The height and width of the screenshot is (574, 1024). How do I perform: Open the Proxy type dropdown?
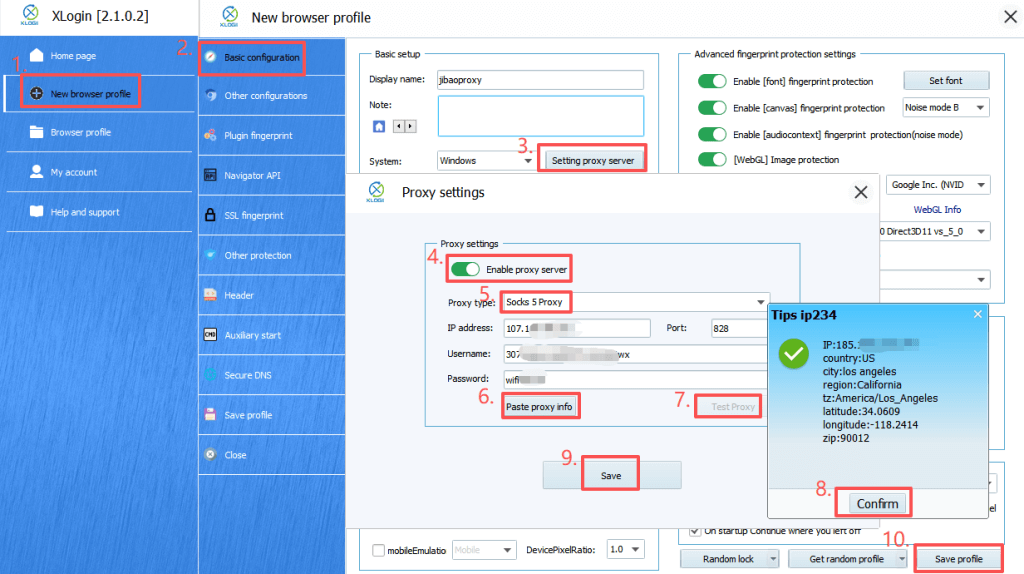pyautogui.click(x=636, y=302)
